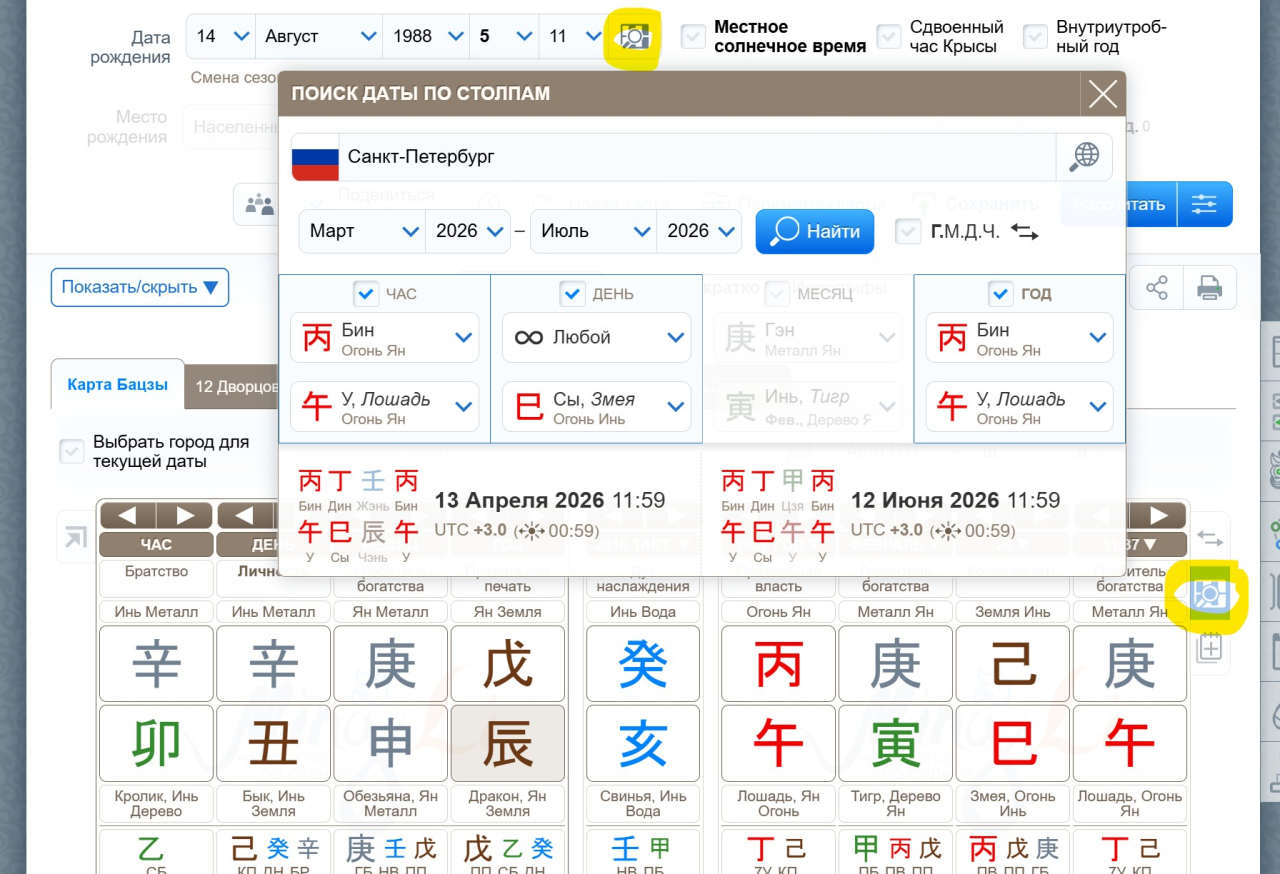Screen dimensions: 1280x874
Task: Expand the start month Март dropdown
Action: tap(362, 231)
